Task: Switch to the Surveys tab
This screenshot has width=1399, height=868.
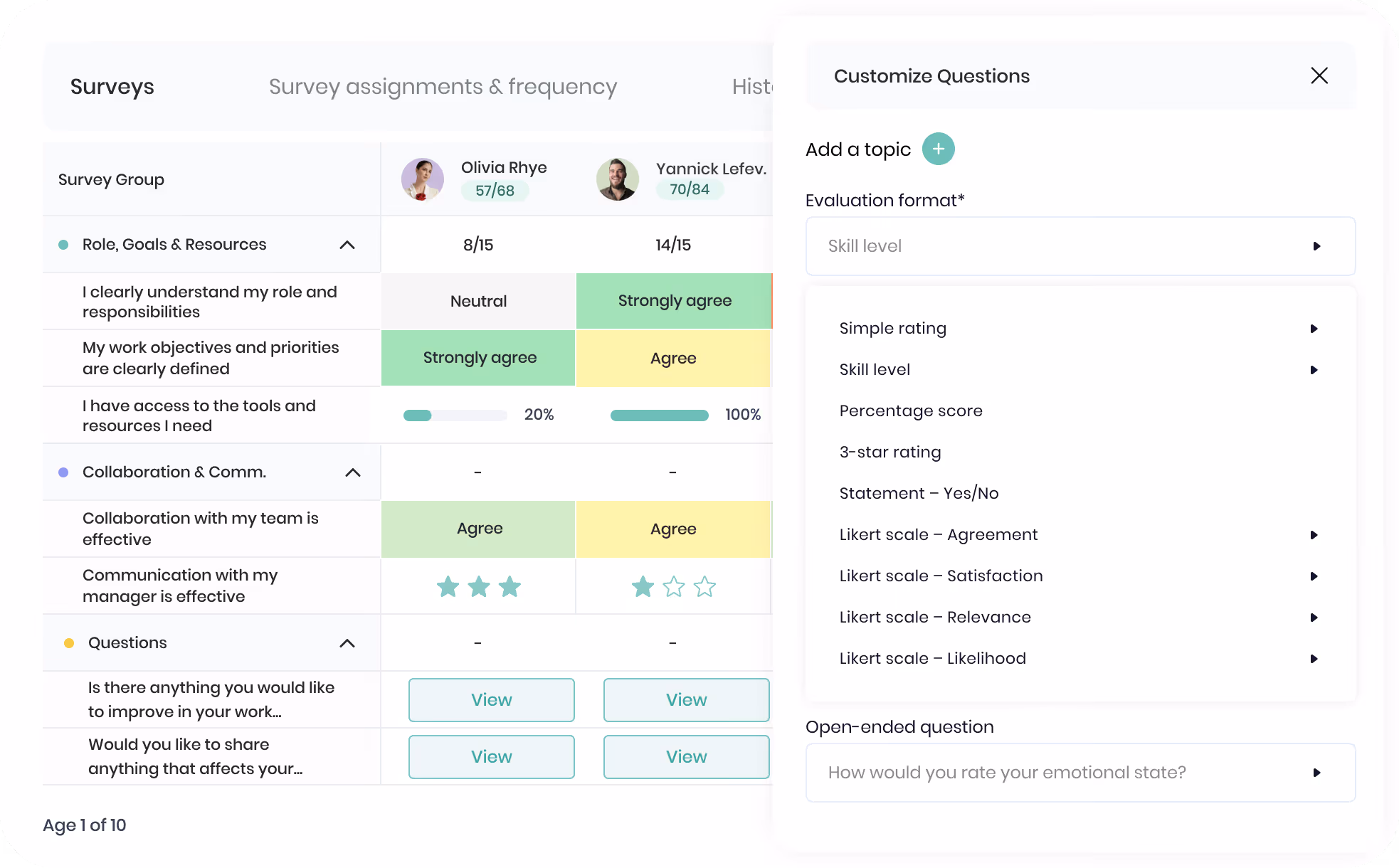Action: (112, 87)
